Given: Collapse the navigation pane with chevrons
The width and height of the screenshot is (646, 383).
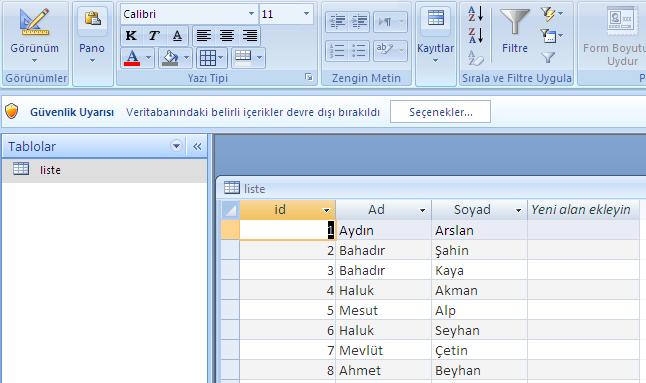Looking at the screenshot, I should point(197,146).
